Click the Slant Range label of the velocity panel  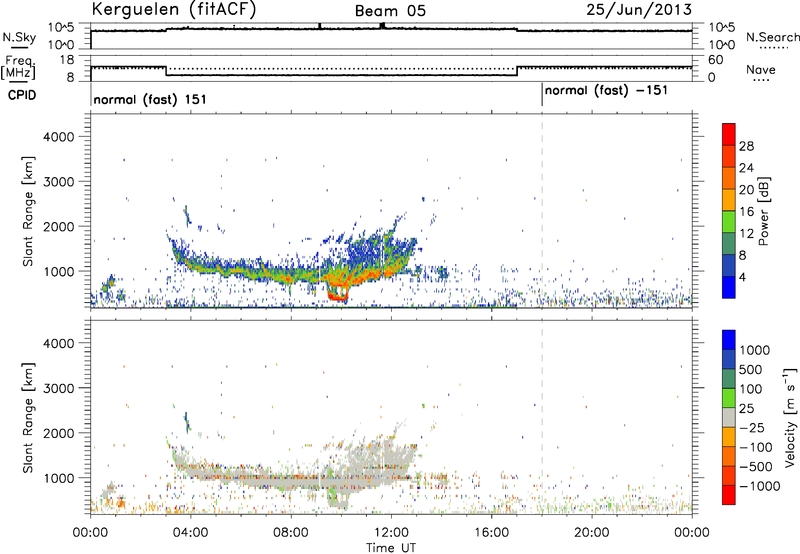[x=28, y=418]
